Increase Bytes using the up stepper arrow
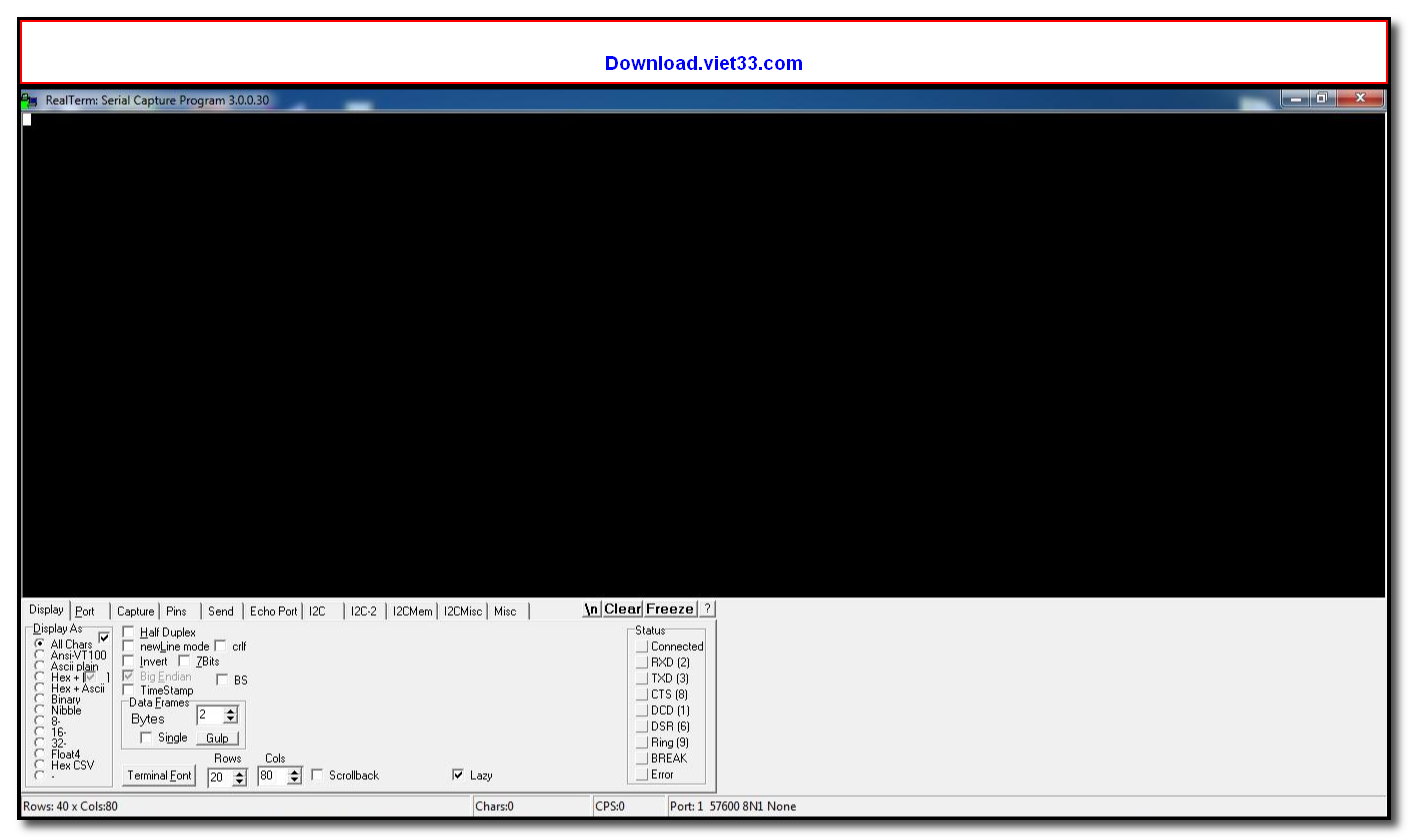 click(230, 711)
